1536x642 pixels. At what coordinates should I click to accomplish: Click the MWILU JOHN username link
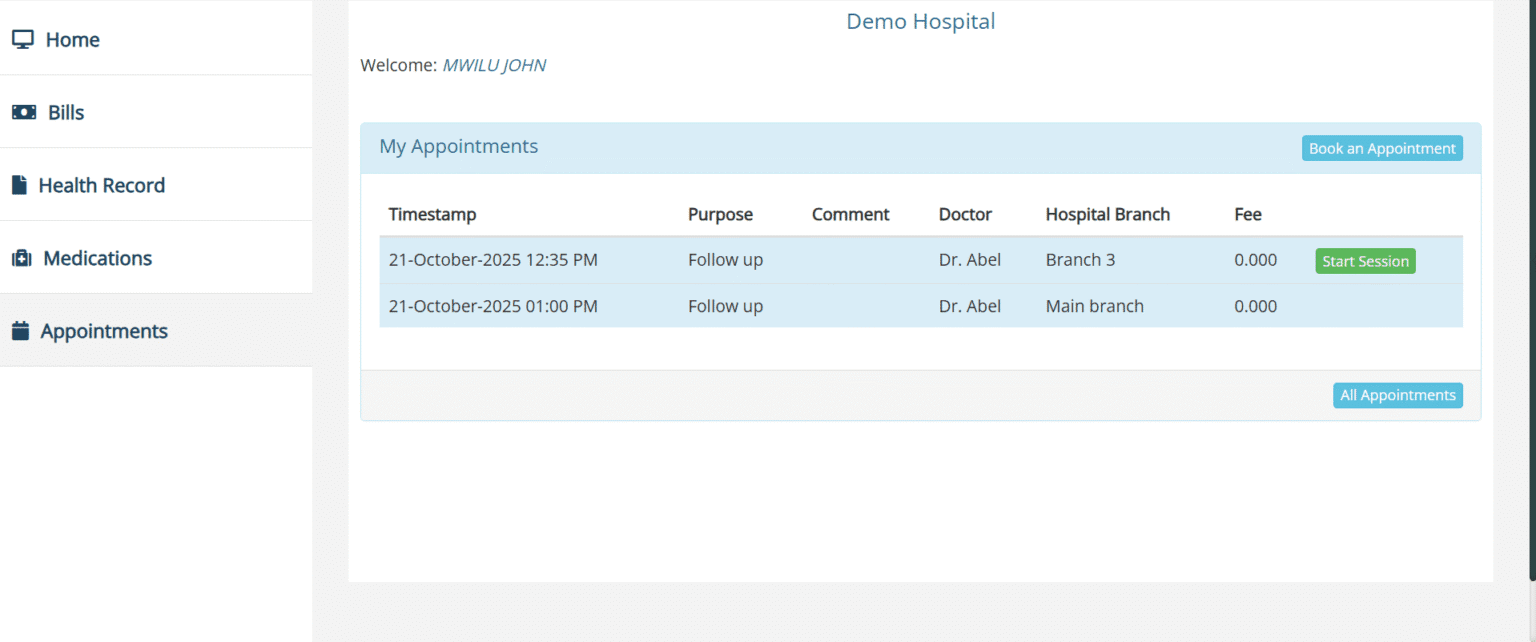(x=494, y=66)
